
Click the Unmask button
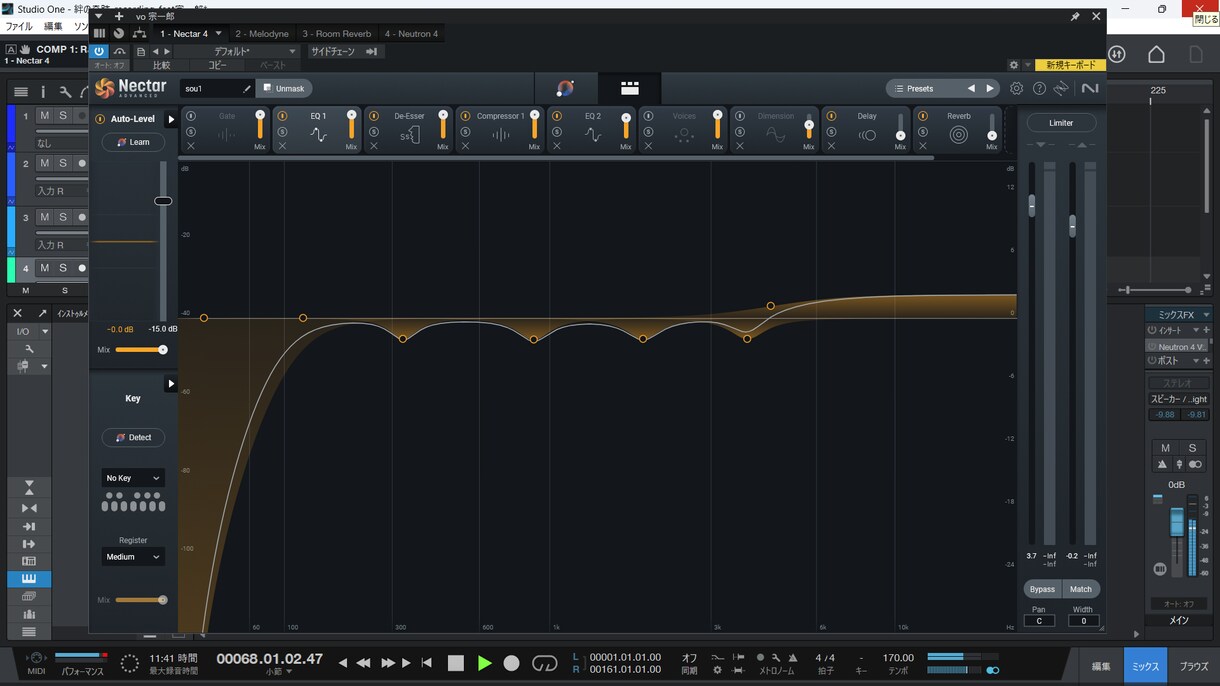pyautogui.click(x=284, y=89)
